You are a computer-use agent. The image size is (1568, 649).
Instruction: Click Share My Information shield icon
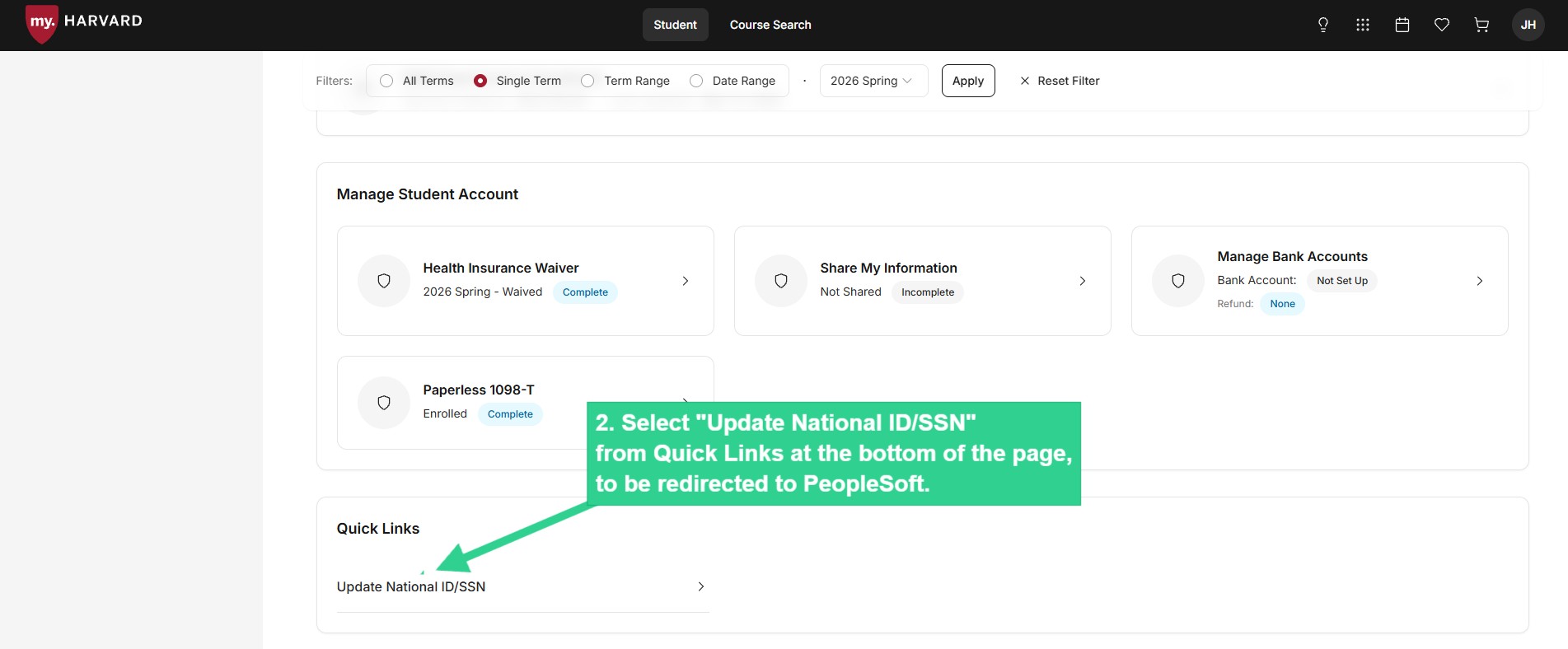pos(781,281)
